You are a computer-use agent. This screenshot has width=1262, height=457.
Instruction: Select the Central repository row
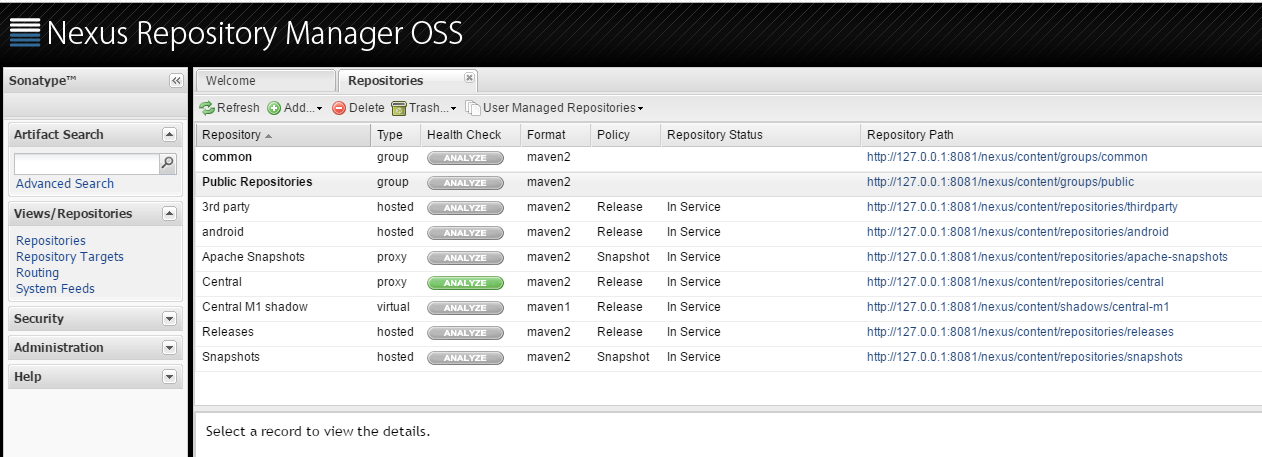coord(729,283)
